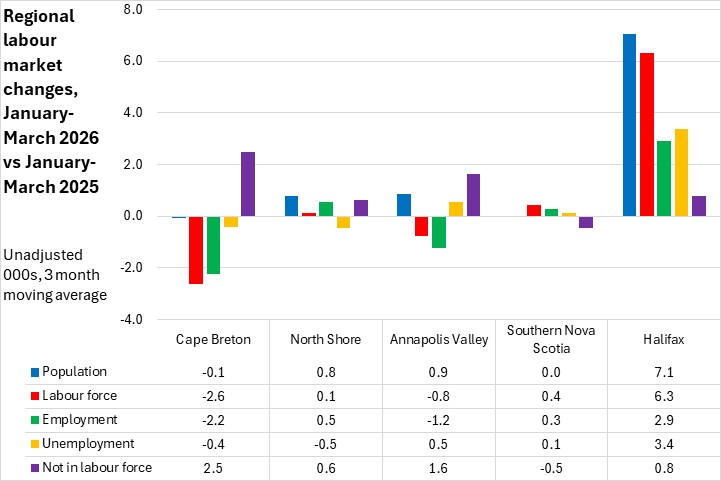This screenshot has height=481, width=721.
Task: Select the North Shore Unemployment value -0.5
Action: click(x=326, y=443)
